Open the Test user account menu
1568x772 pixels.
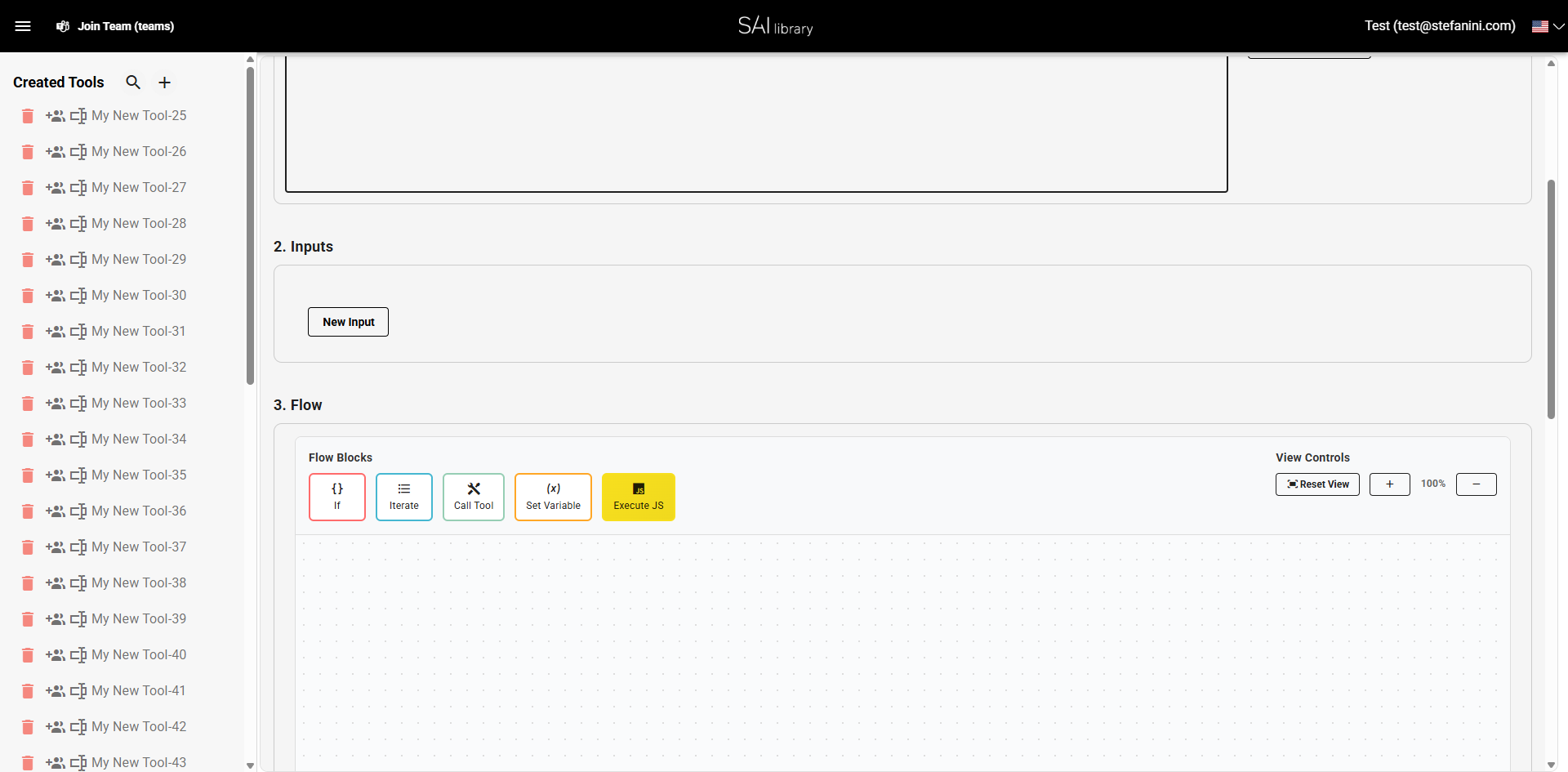coord(1440,26)
